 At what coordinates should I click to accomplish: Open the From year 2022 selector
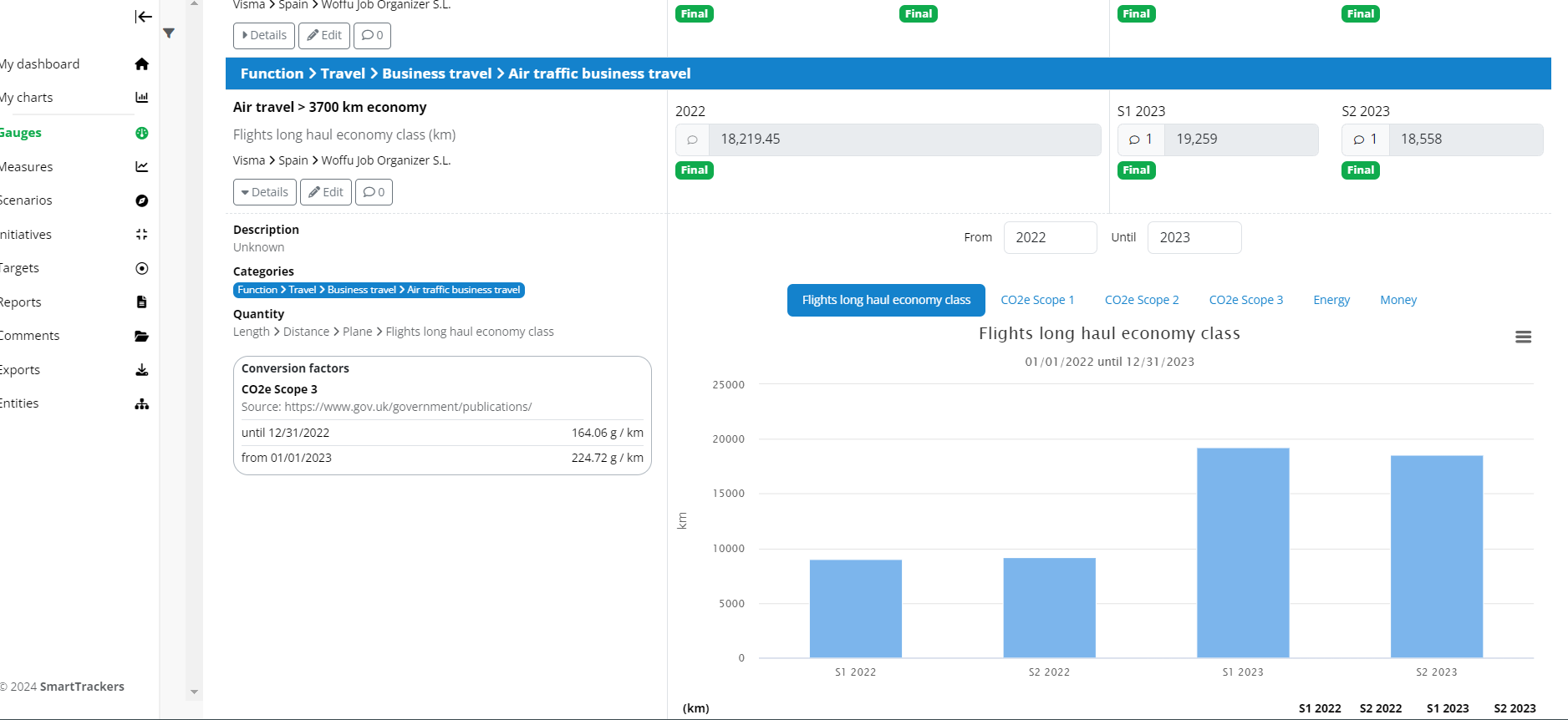1049,237
